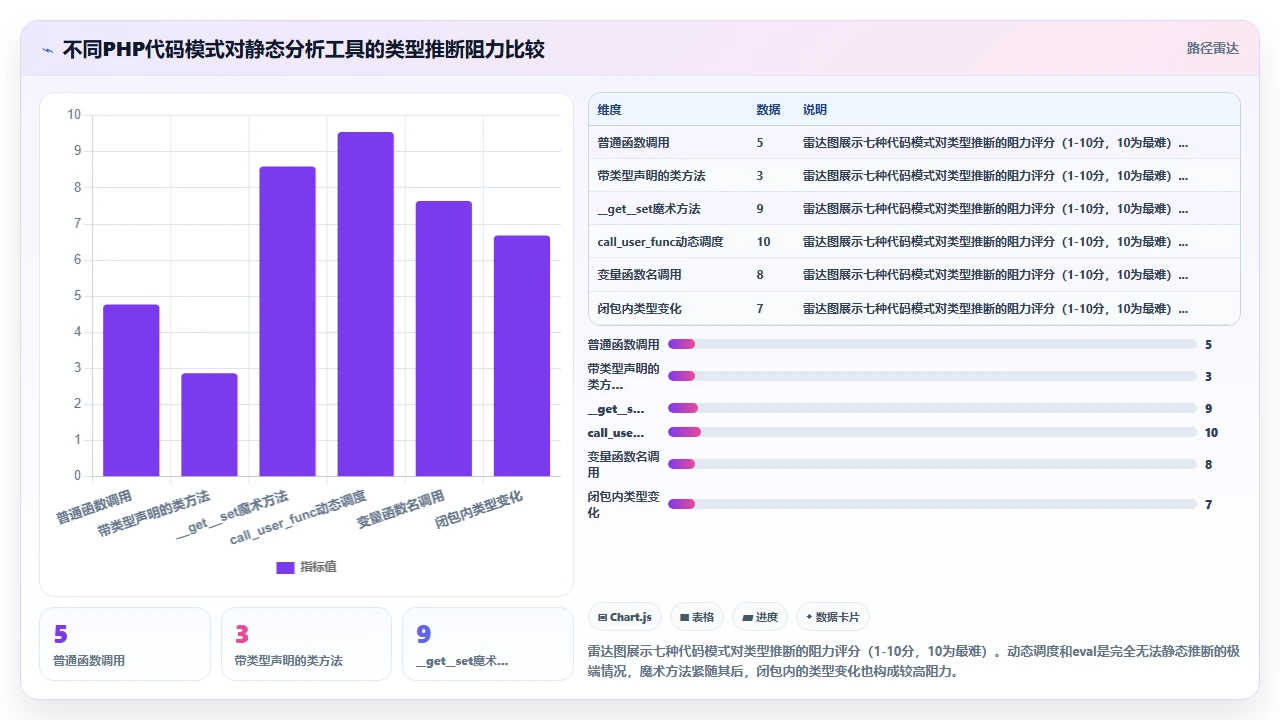Click the call_use... progress bar
The height and width of the screenshot is (720, 1280).
point(932,432)
